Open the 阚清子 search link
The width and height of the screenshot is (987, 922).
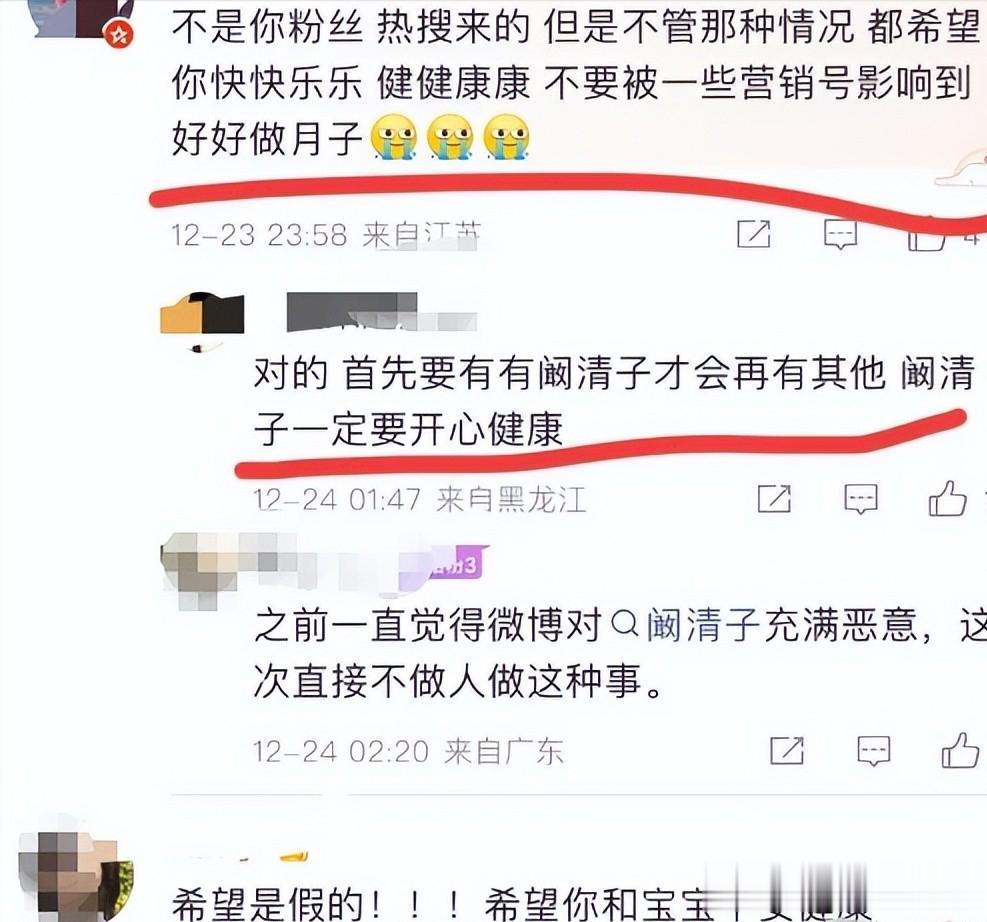[x=704, y=625]
